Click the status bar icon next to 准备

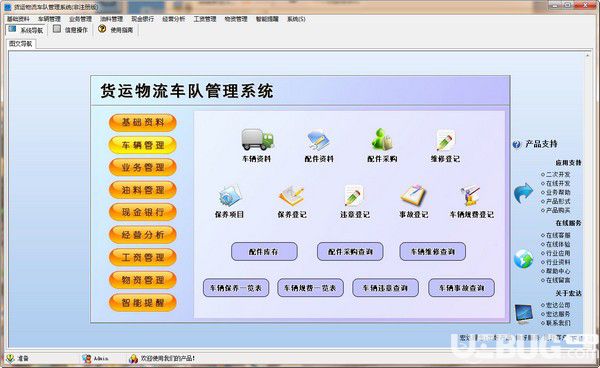[x=10, y=358]
